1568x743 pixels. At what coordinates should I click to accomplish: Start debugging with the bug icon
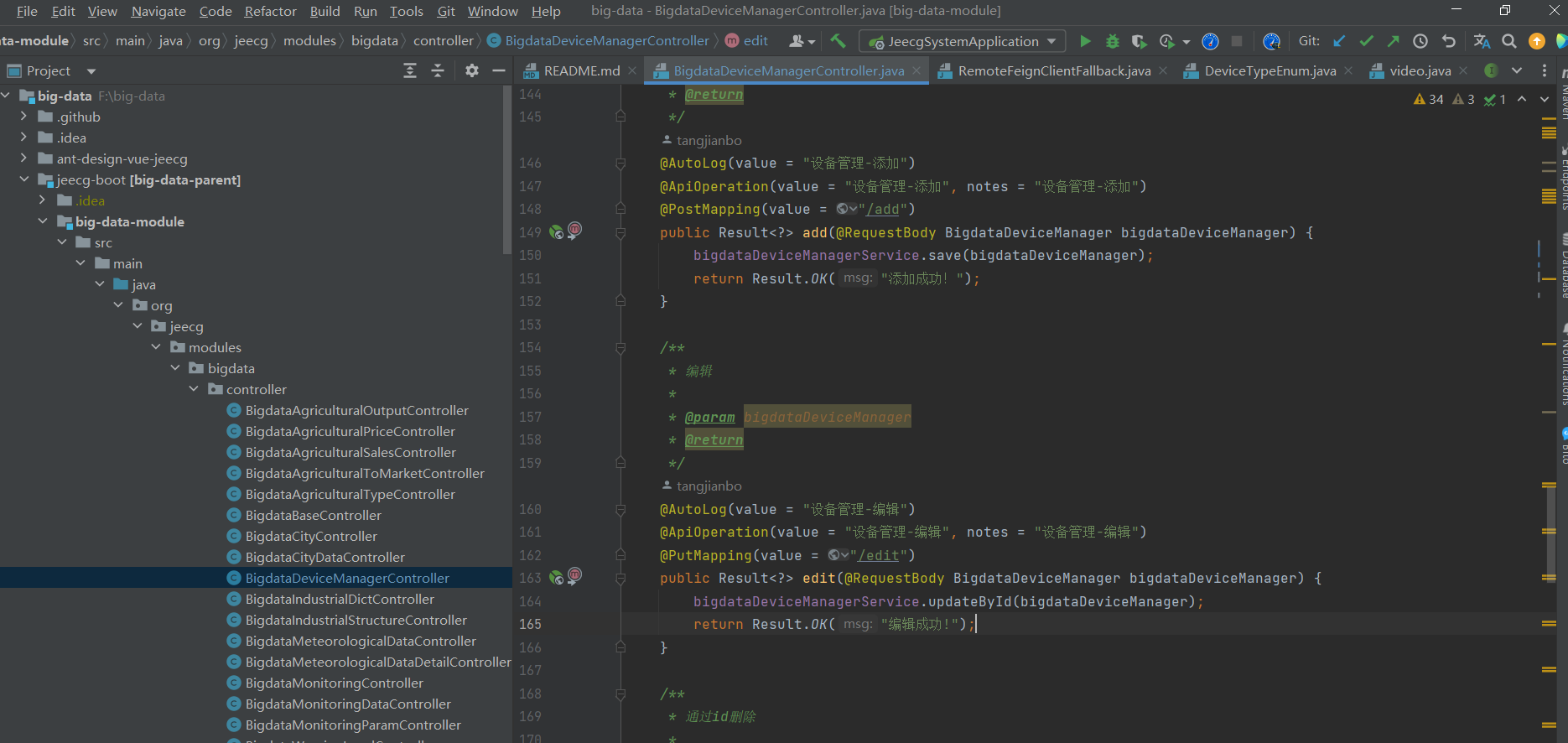[1113, 41]
